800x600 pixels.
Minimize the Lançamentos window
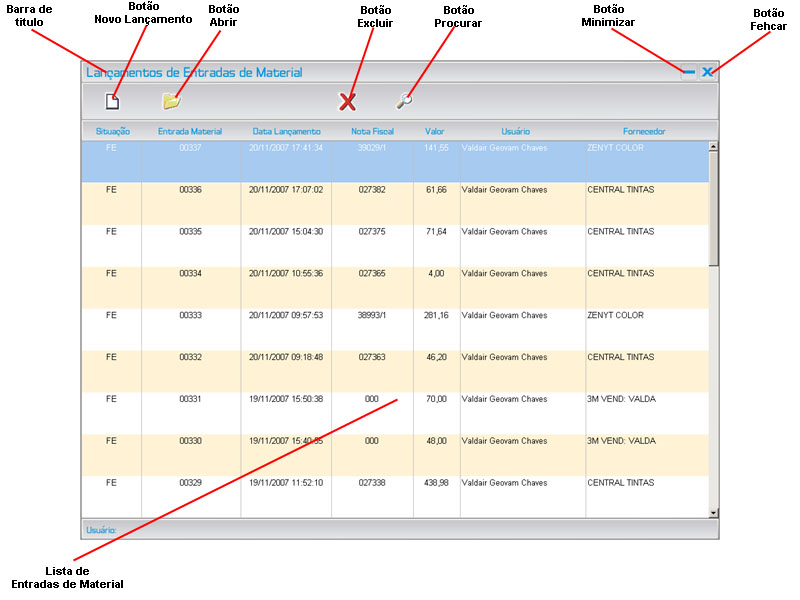click(688, 72)
